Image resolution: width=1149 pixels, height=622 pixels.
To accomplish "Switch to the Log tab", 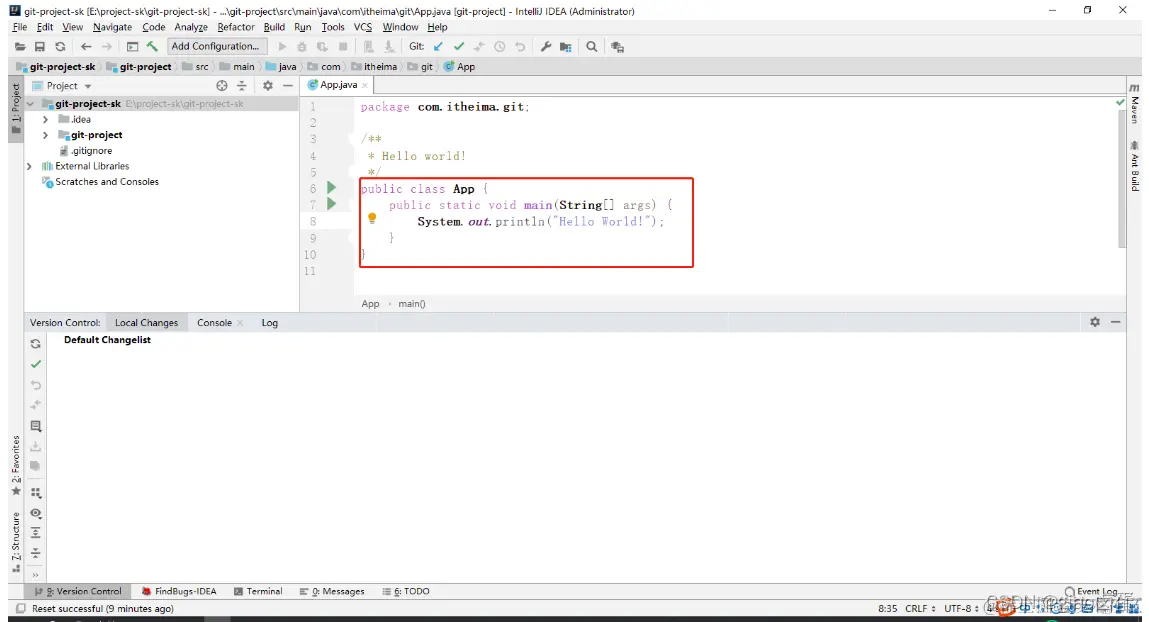I will click(x=270, y=322).
